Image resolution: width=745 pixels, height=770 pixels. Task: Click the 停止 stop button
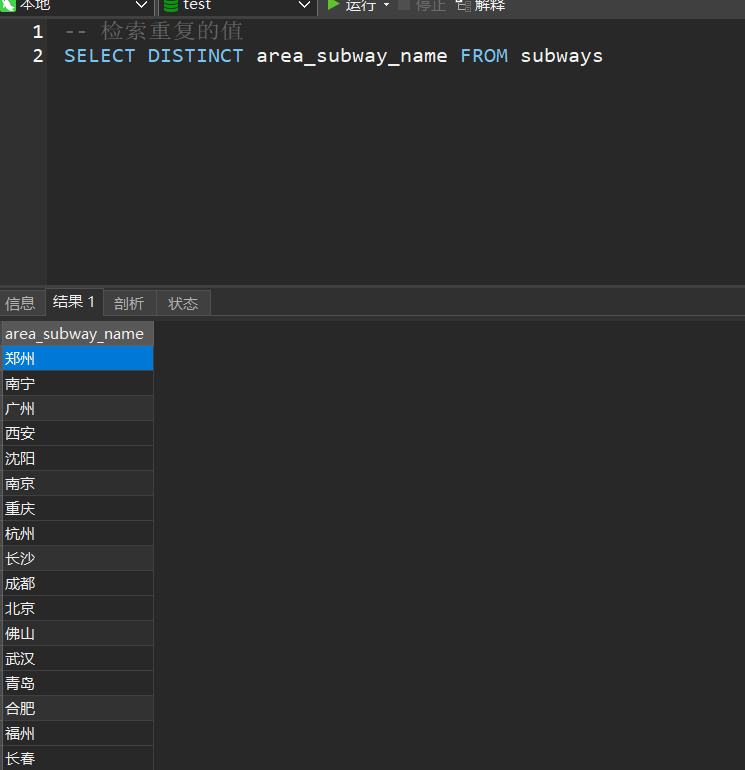pos(422,5)
